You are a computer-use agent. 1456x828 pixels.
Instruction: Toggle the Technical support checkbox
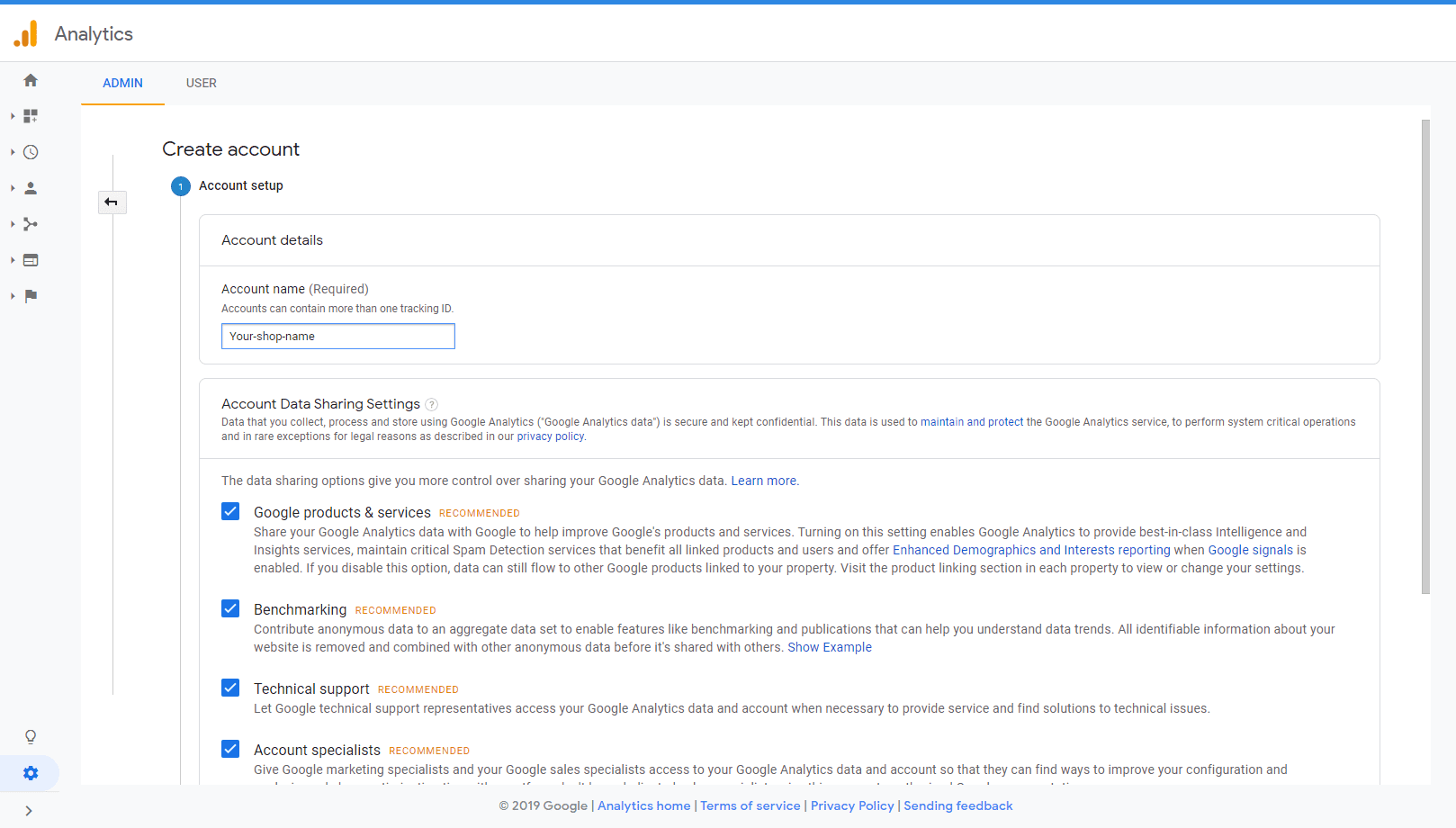pos(230,688)
